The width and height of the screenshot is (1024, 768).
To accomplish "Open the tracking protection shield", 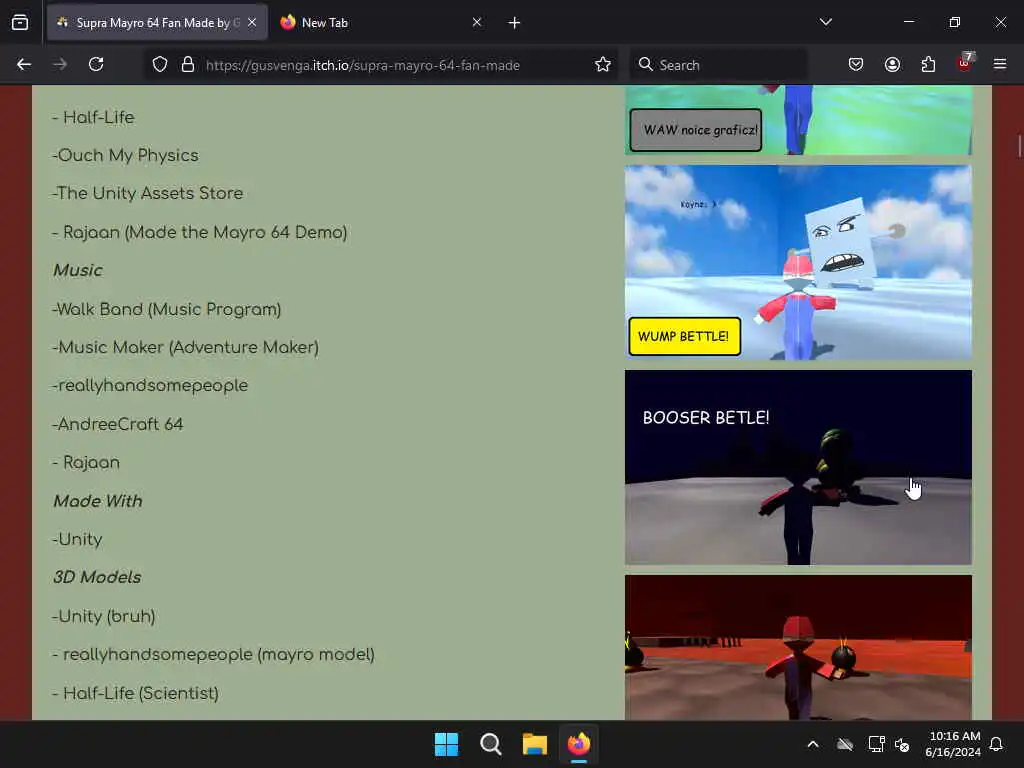I will pyautogui.click(x=160, y=65).
